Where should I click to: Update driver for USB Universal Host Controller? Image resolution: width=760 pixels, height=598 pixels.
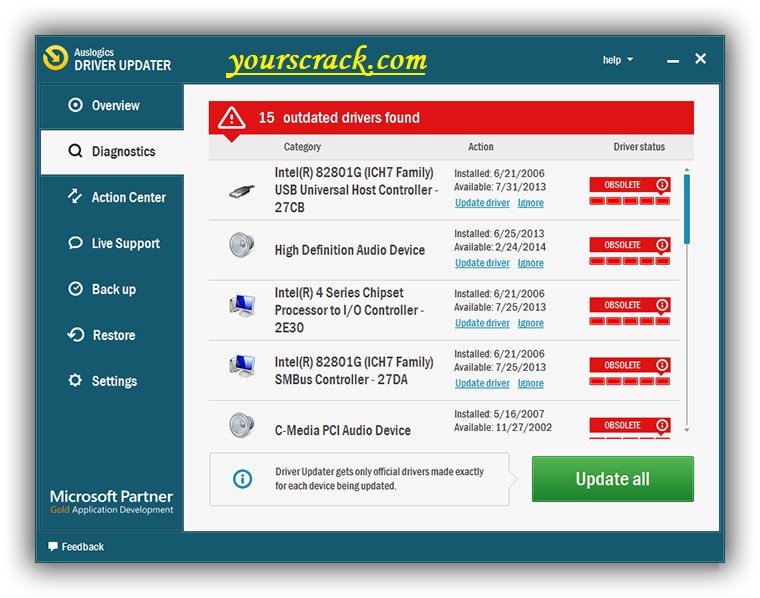[x=482, y=203]
